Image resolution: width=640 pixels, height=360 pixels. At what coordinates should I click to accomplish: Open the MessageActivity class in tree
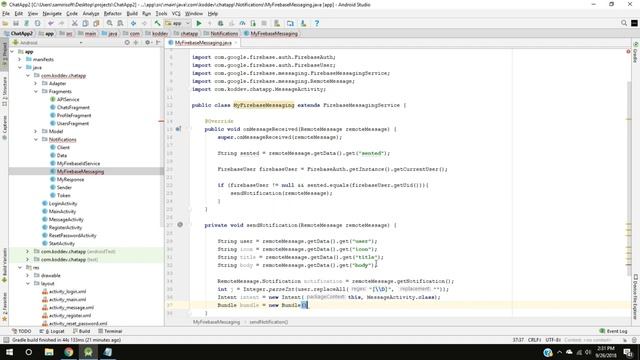66,220
